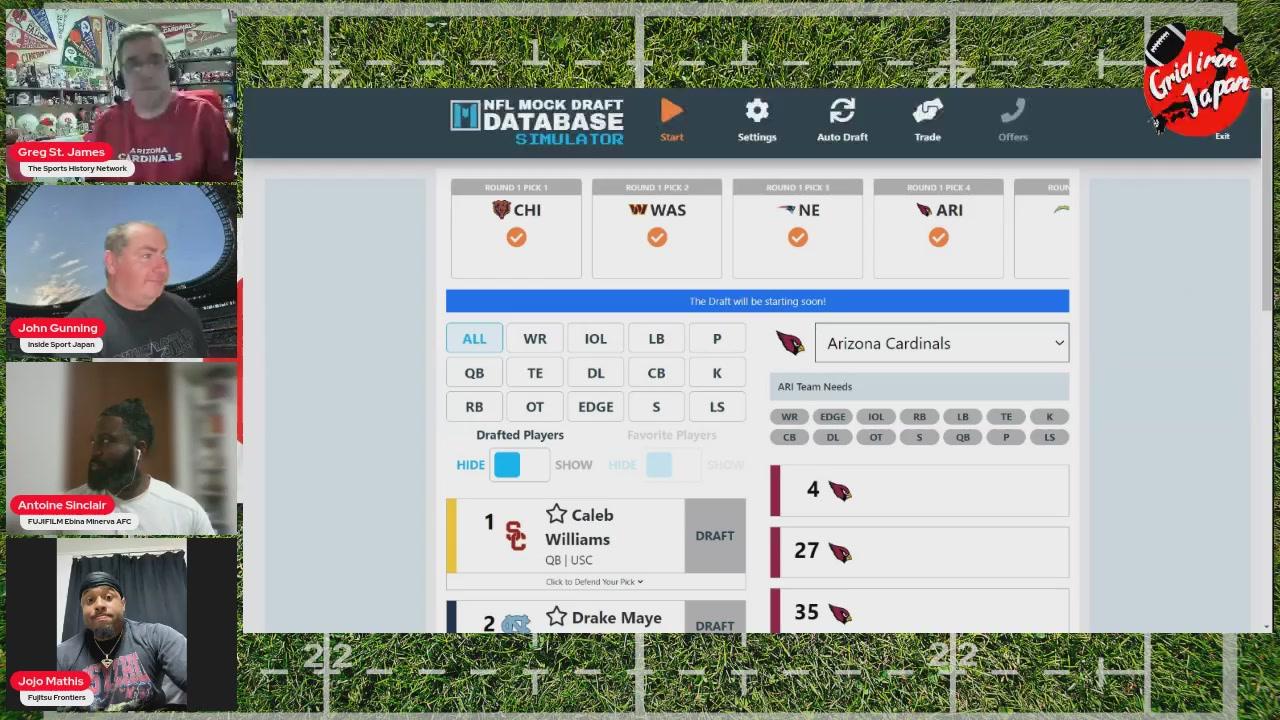Toggle the WAS pick checkmark
Viewport: 1280px width, 720px height.
pyautogui.click(x=657, y=237)
